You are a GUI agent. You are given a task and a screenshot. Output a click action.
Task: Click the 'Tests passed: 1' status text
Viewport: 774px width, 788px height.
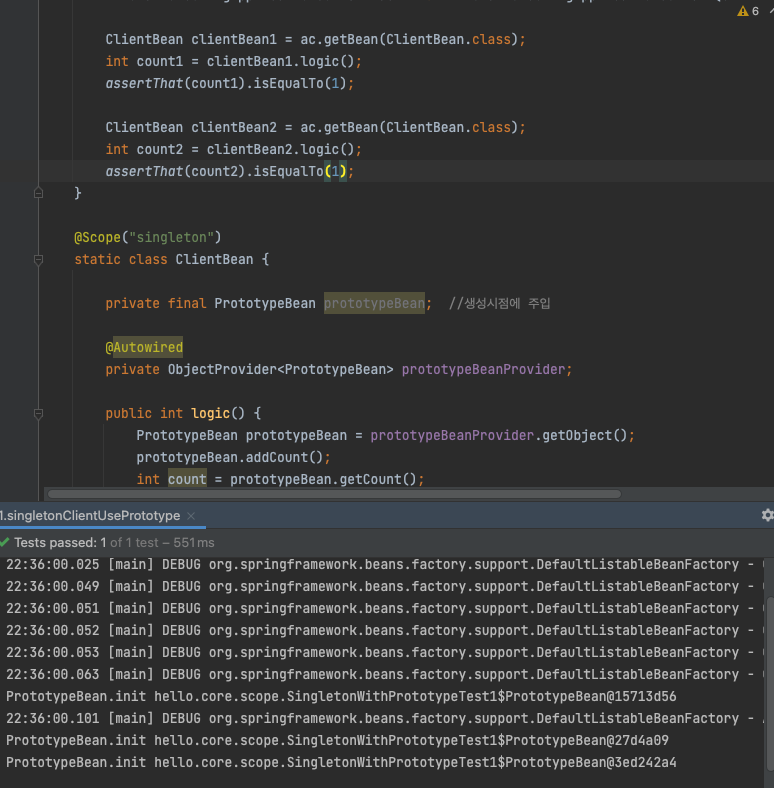(60, 543)
